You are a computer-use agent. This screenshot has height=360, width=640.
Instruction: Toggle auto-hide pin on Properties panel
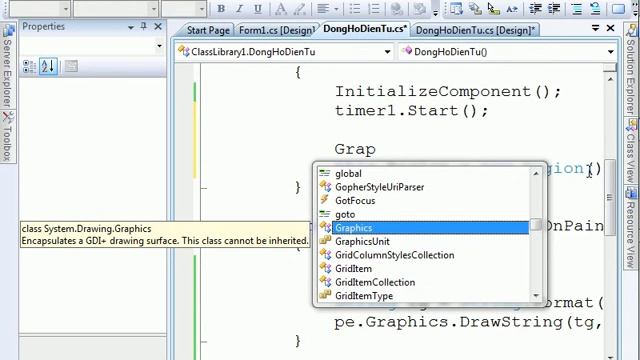pyautogui.click(x=144, y=27)
